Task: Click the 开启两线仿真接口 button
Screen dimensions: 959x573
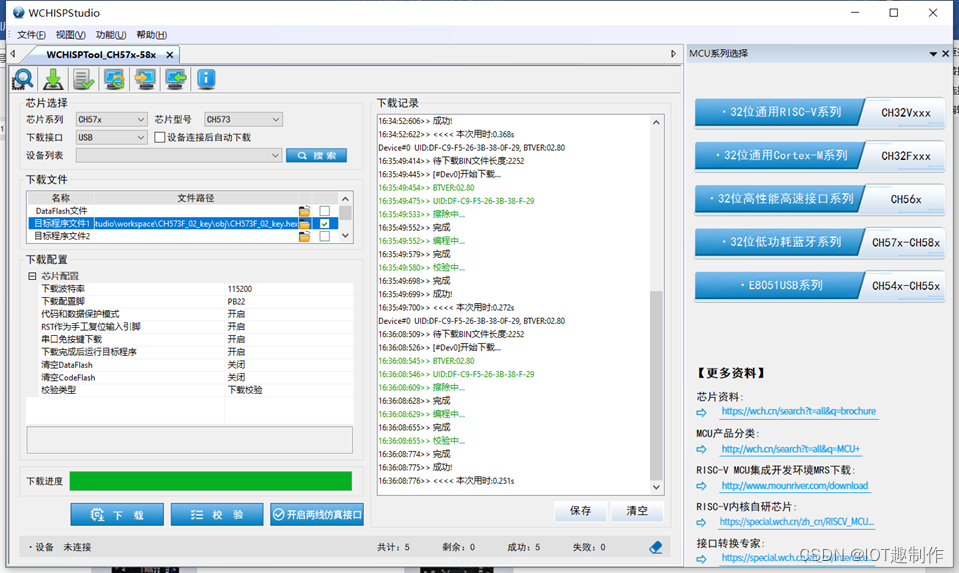Action: 317,515
